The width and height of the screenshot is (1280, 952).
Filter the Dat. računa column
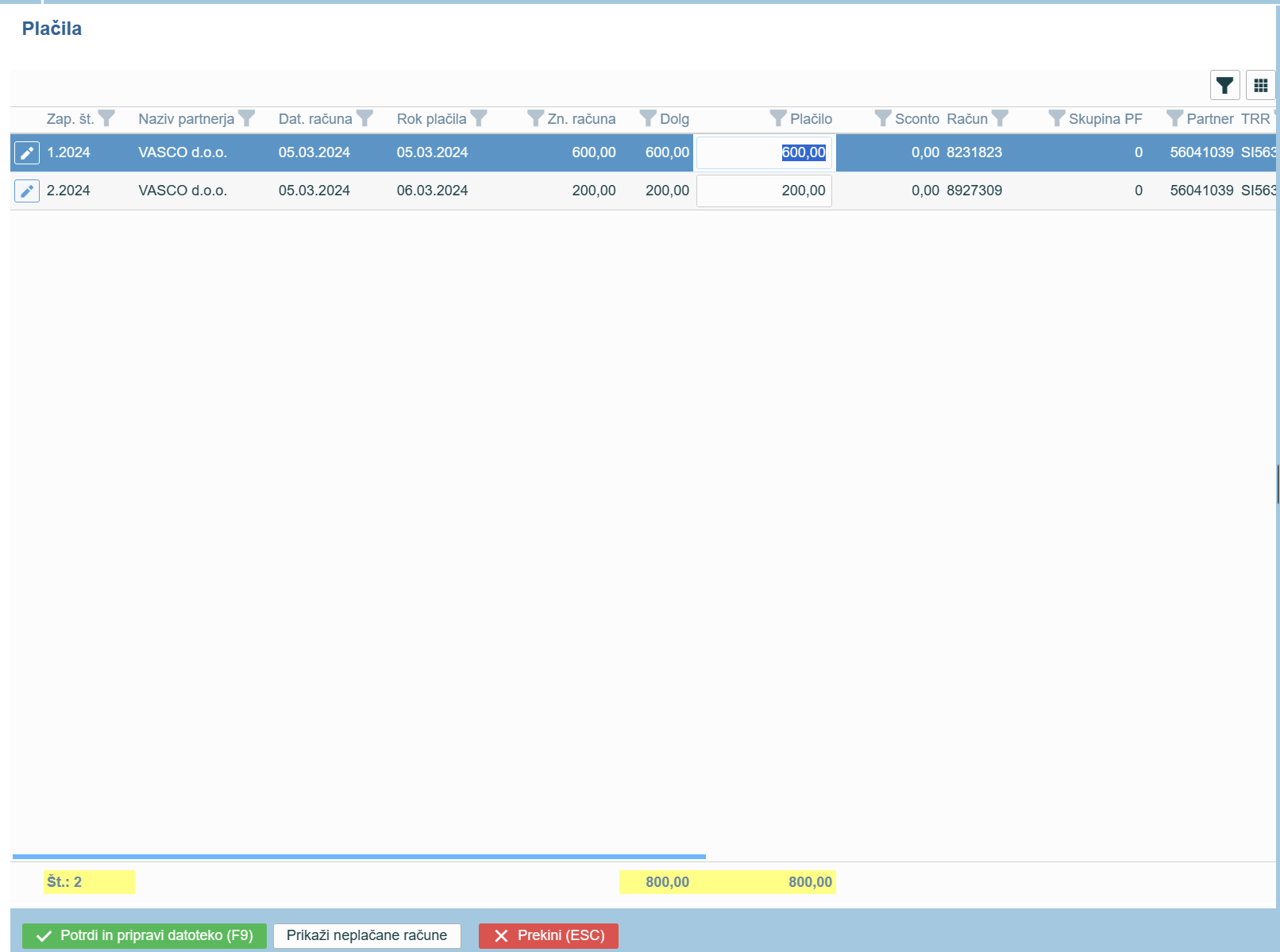(x=364, y=118)
